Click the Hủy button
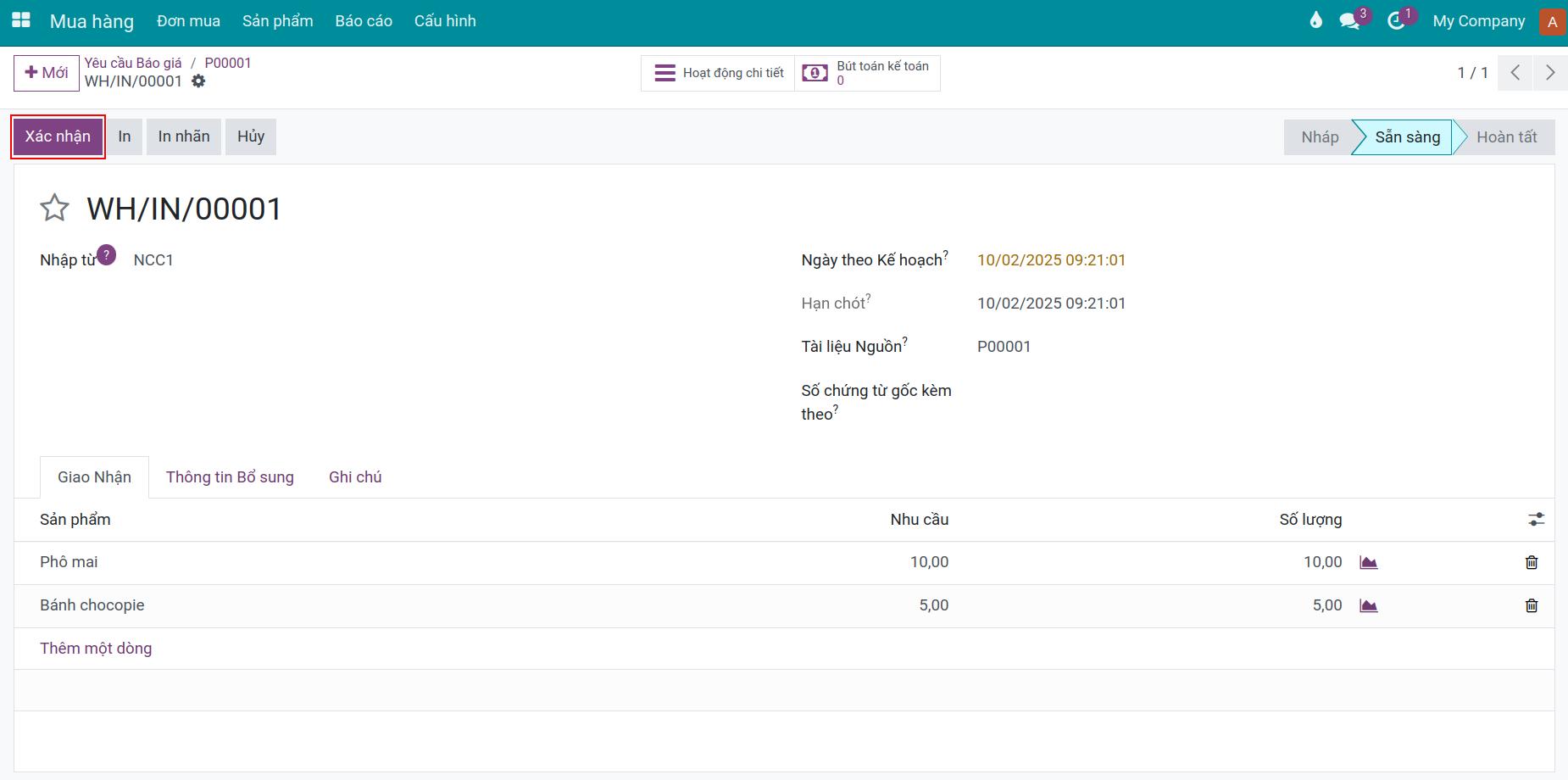1568x780 pixels. 251,136
